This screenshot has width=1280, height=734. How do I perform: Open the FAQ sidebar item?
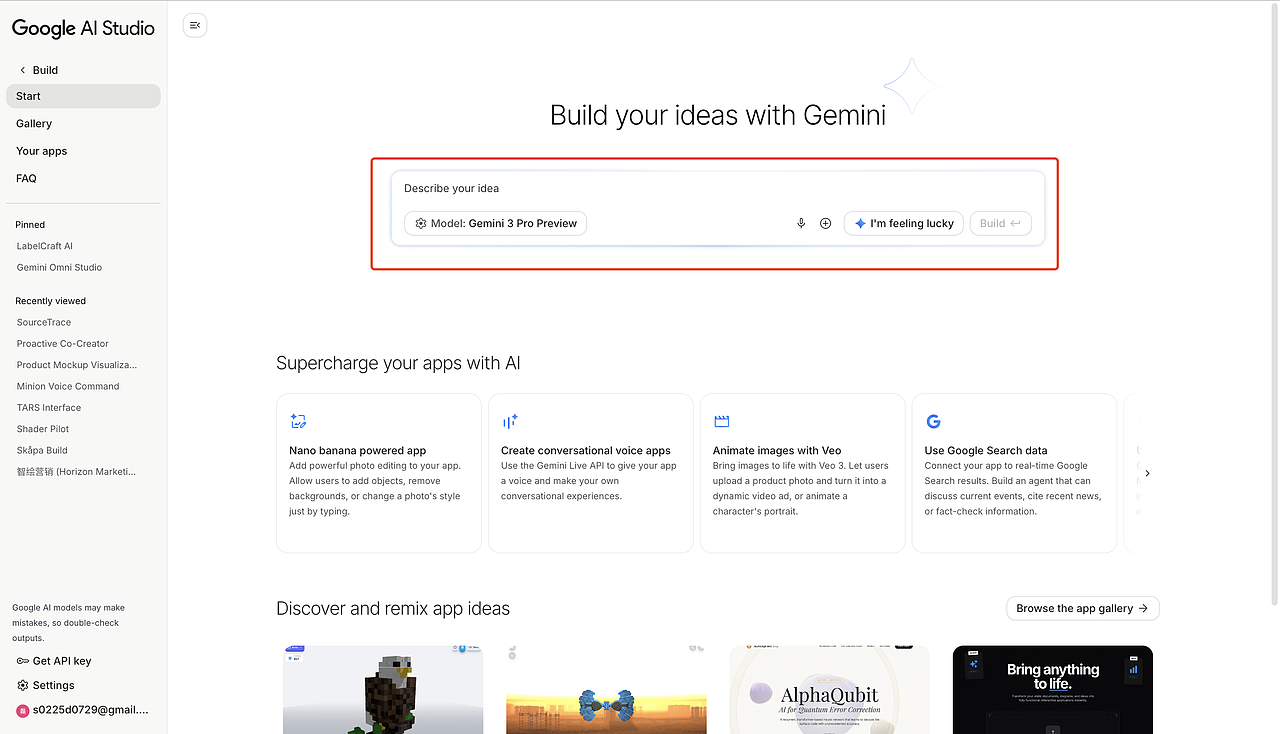(x=26, y=178)
